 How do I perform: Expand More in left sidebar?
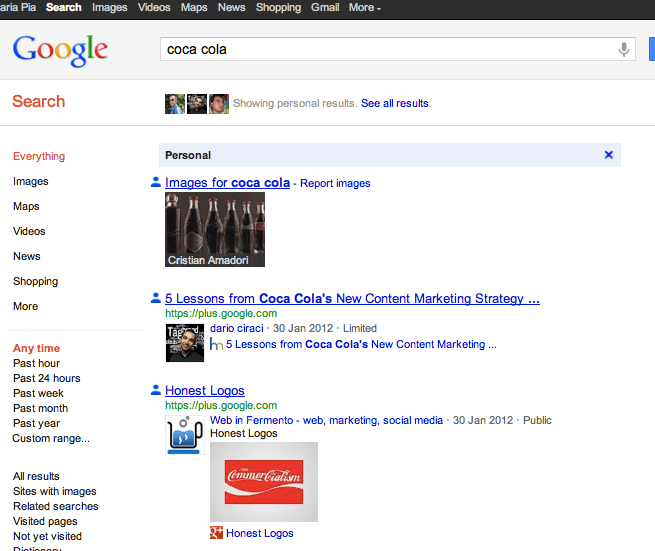pyautogui.click(x=25, y=306)
